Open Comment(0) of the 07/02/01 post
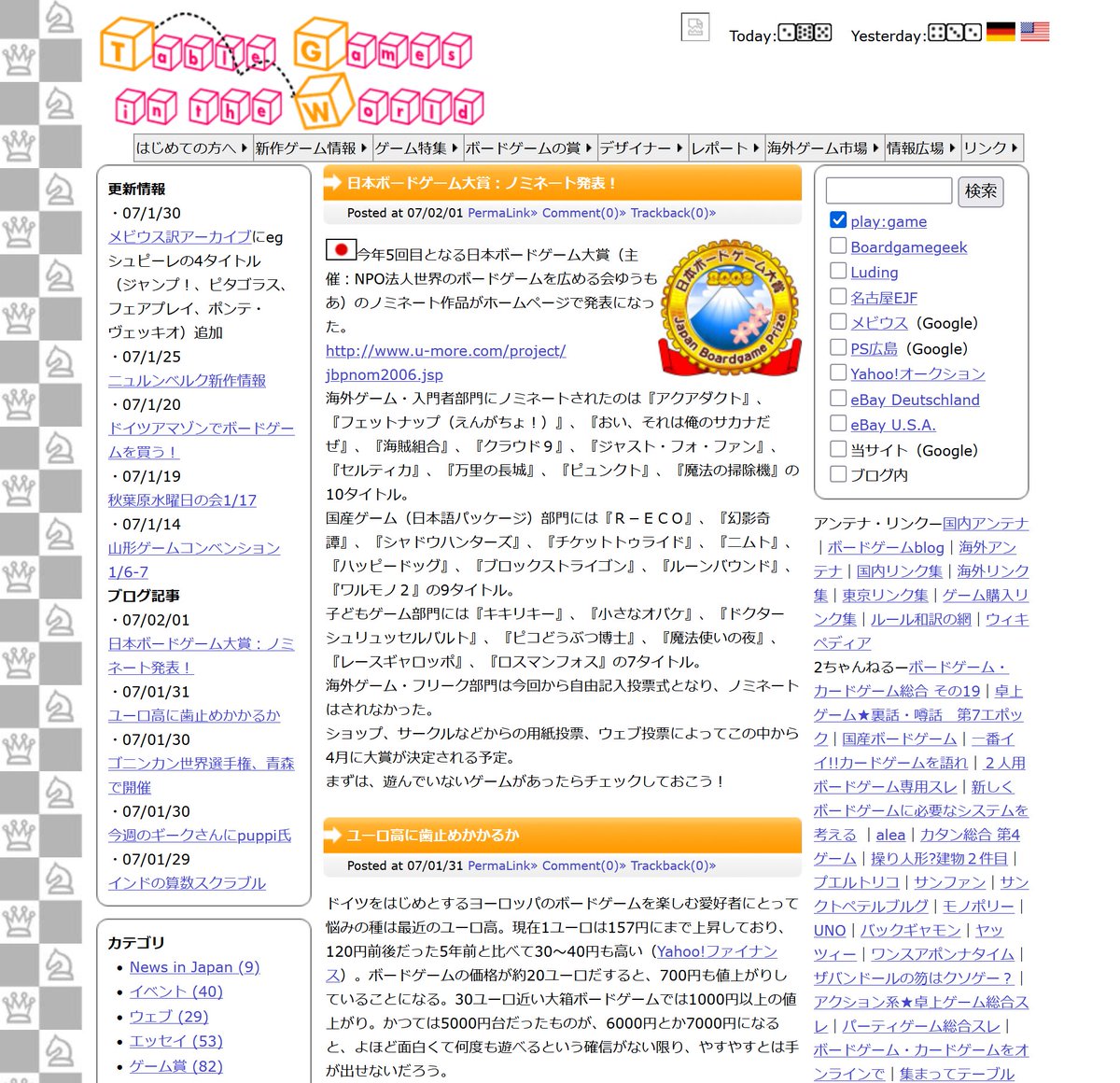 (x=584, y=213)
